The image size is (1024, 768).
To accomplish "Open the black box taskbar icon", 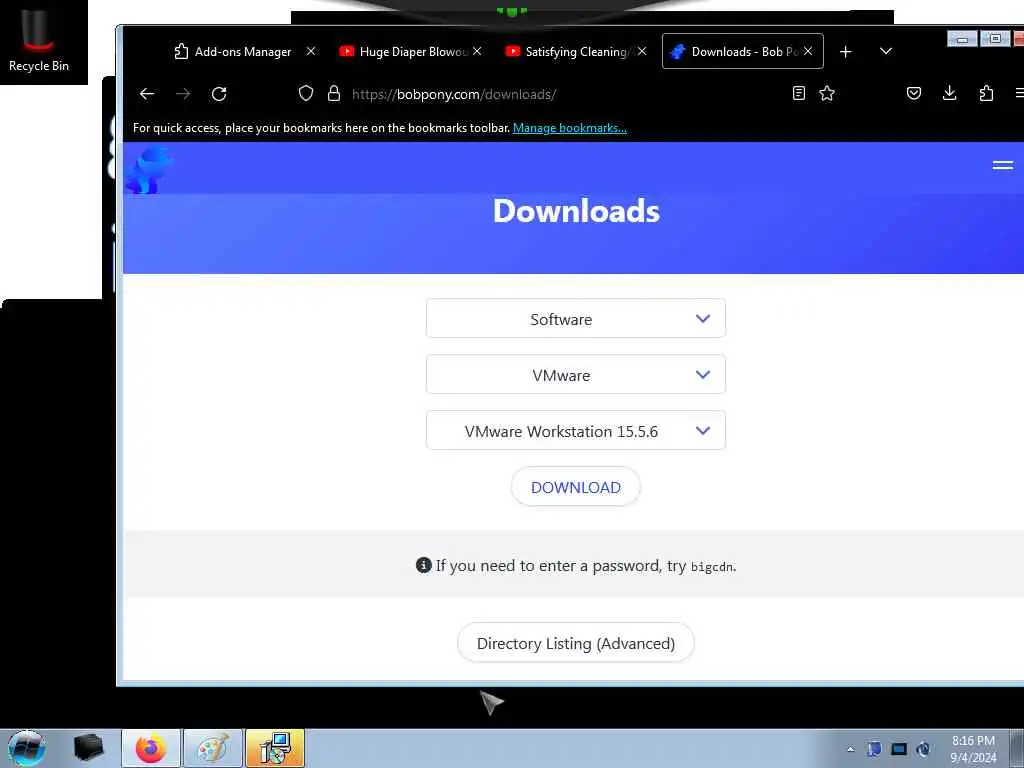I will [x=88, y=748].
